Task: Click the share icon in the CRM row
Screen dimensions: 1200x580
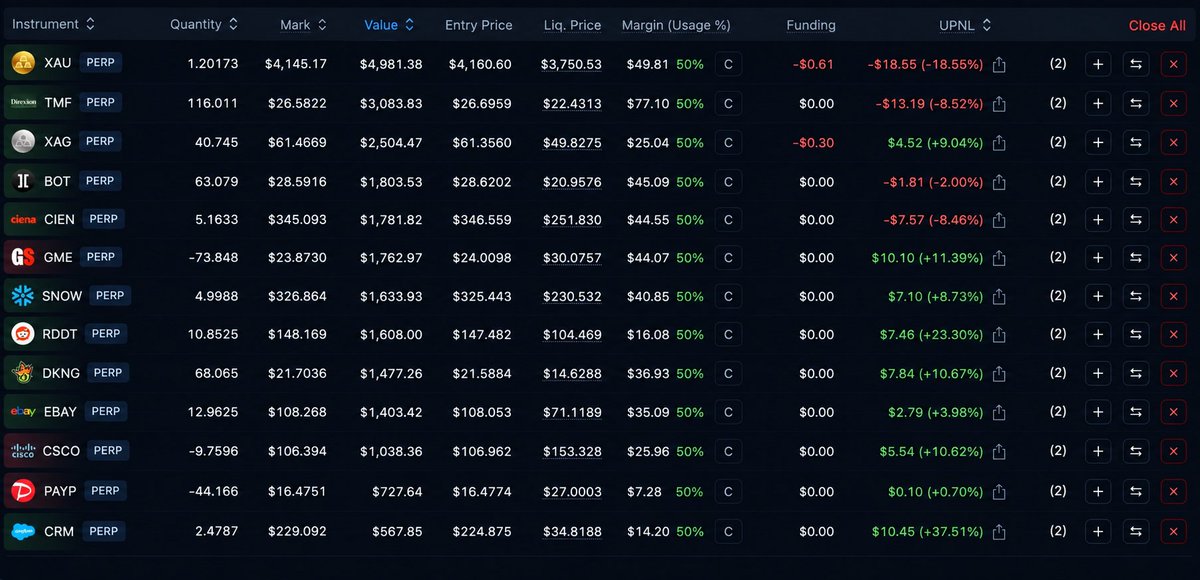Action: pyautogui.click(x=1000, y=532)
